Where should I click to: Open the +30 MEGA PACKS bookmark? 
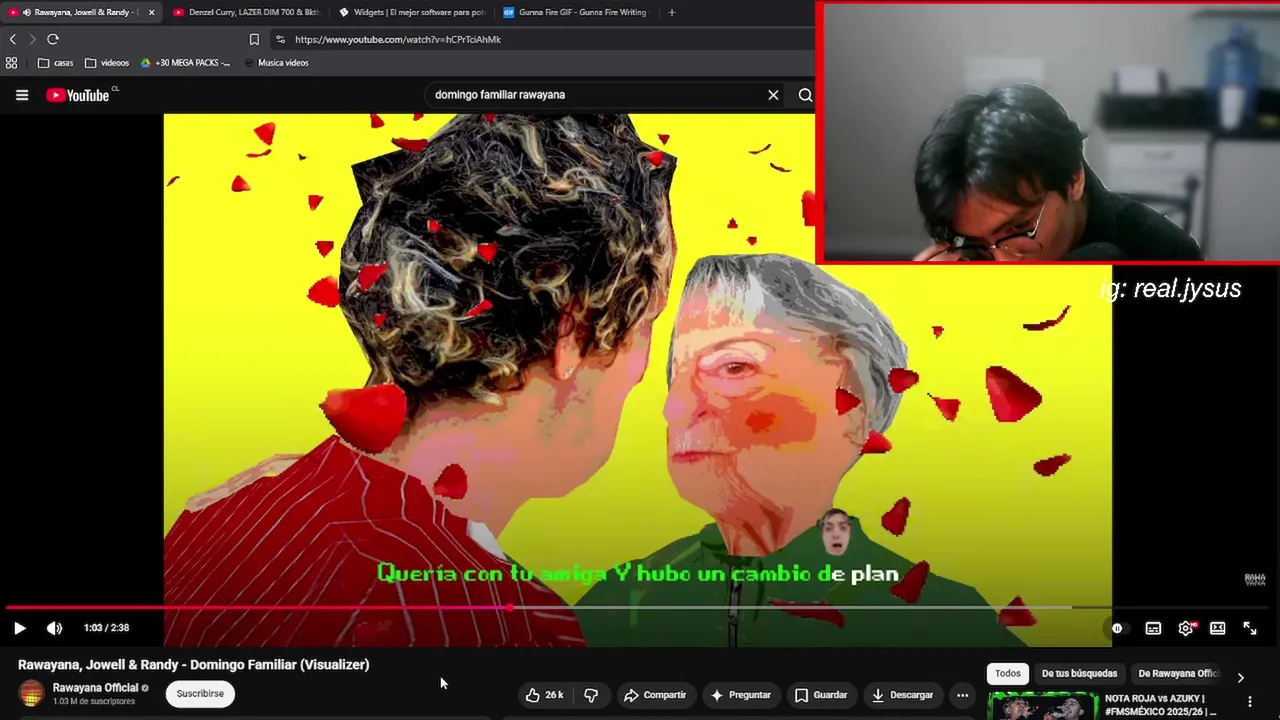[185, 62]
